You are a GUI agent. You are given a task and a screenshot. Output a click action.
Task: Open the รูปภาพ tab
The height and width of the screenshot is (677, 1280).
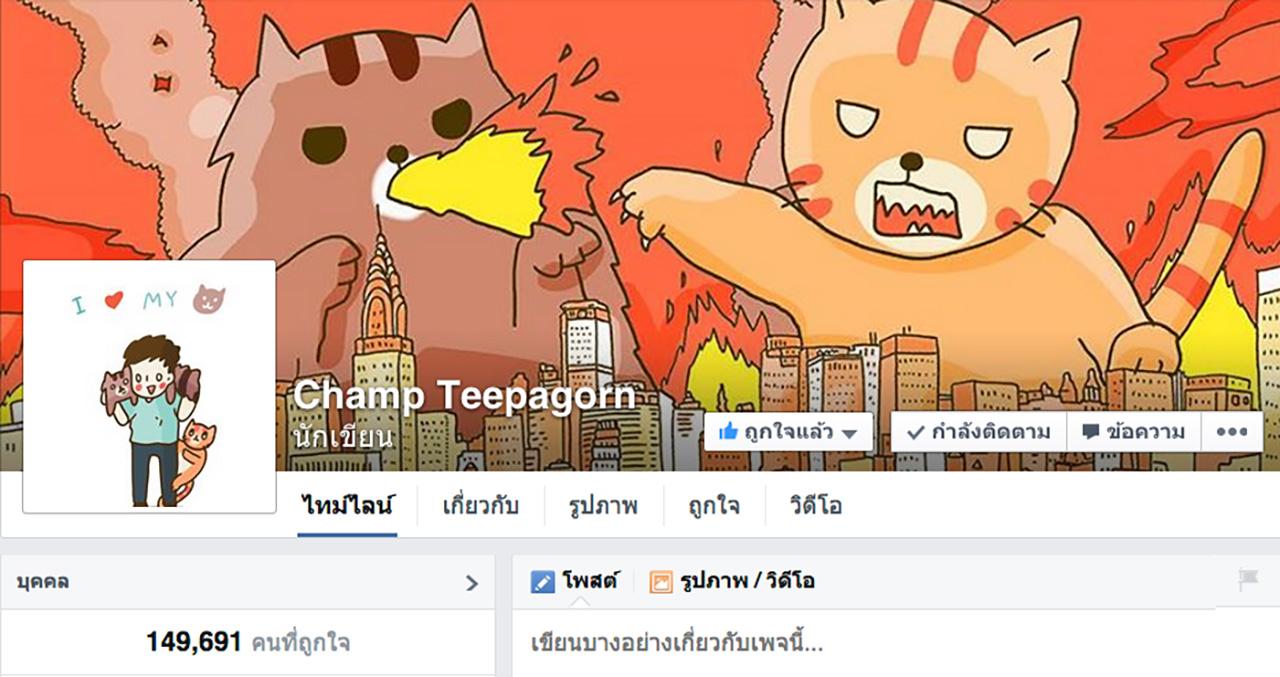pos(603,505)
